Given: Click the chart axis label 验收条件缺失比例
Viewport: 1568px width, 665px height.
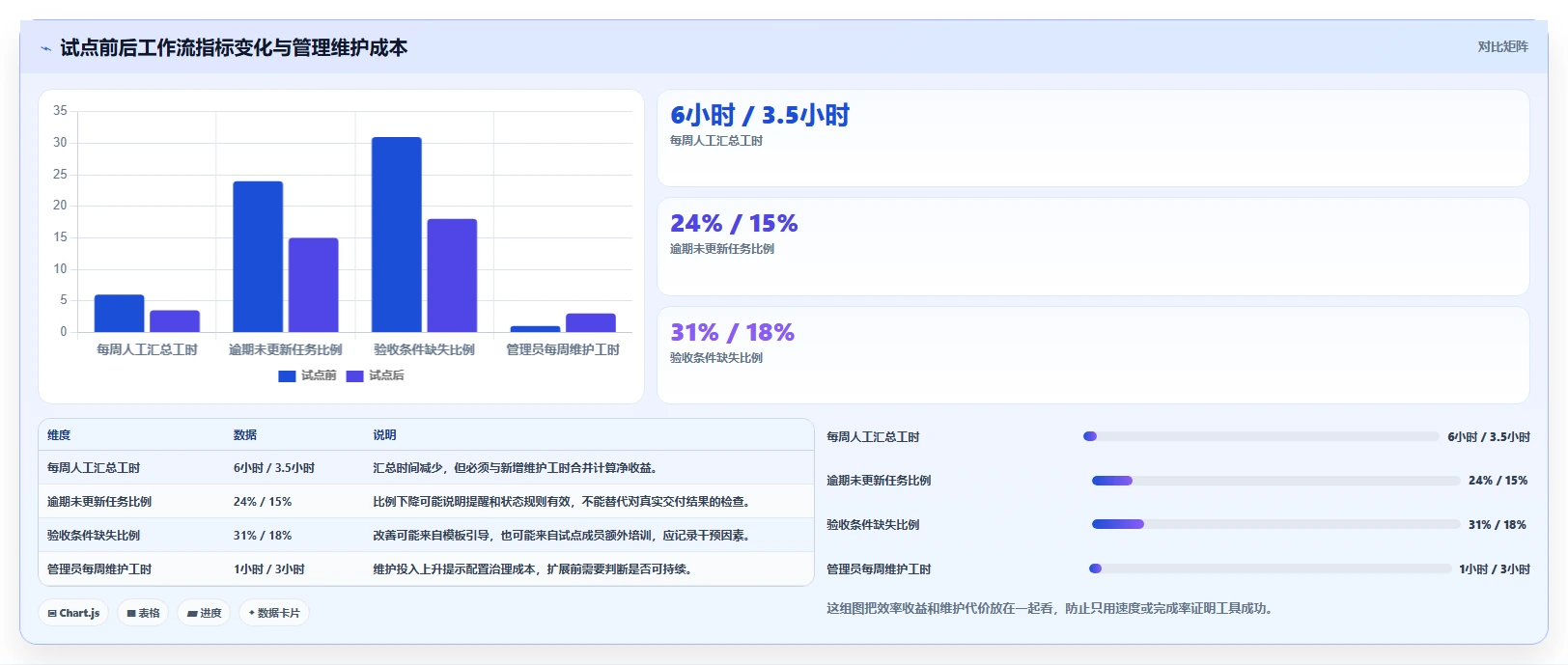Looking at the screenshot, I should coord(424,349).
